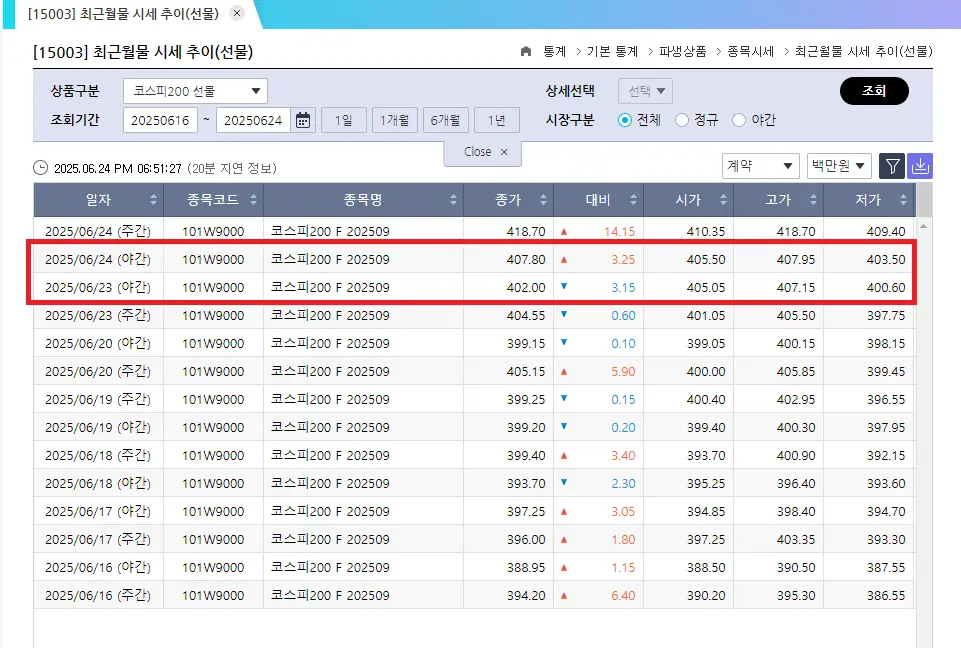
Task: Select 전체 market radio button
Action: [x=625, y=120]
